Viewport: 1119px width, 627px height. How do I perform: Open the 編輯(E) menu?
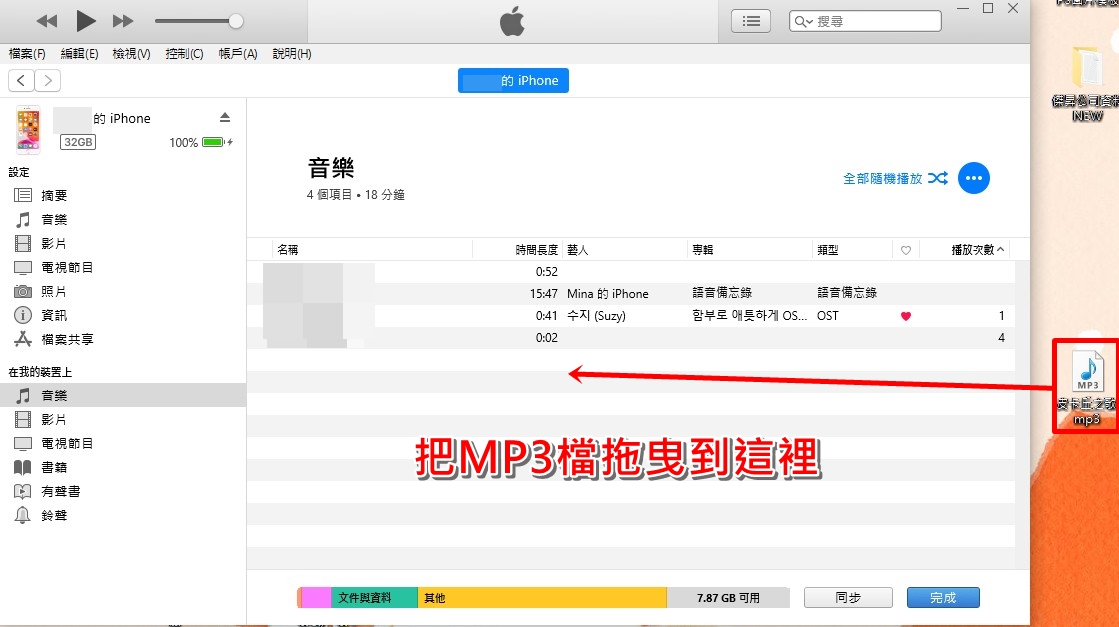click(79, 53)
